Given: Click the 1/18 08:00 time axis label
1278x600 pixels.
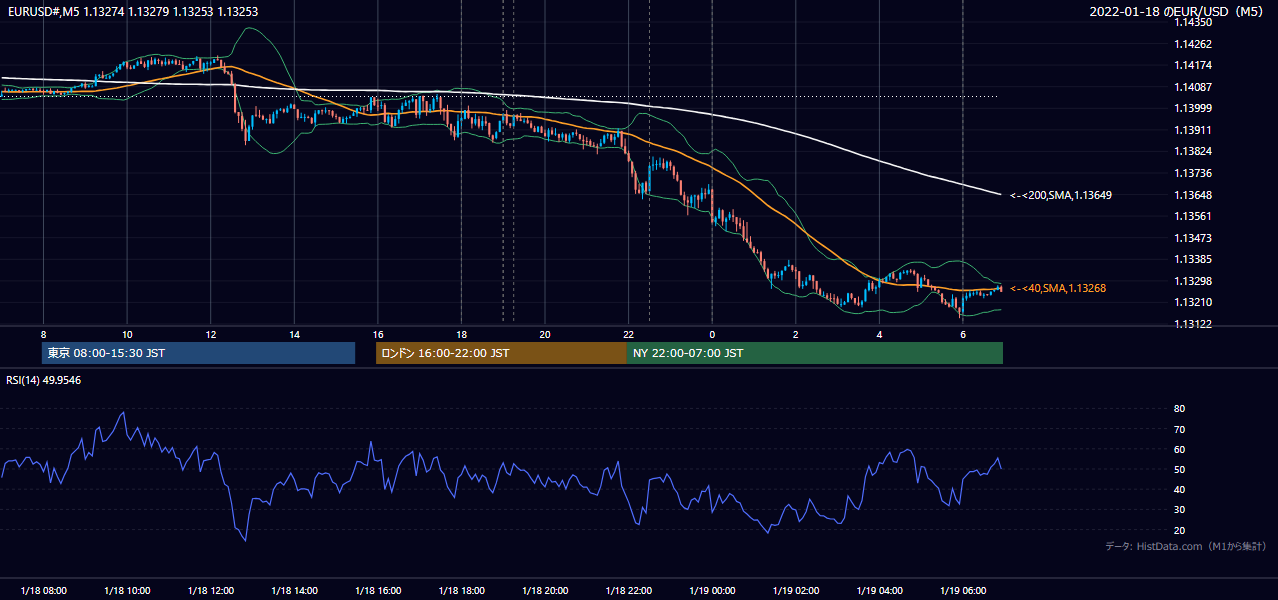Looking at the screenshot, I should (43, 591).
